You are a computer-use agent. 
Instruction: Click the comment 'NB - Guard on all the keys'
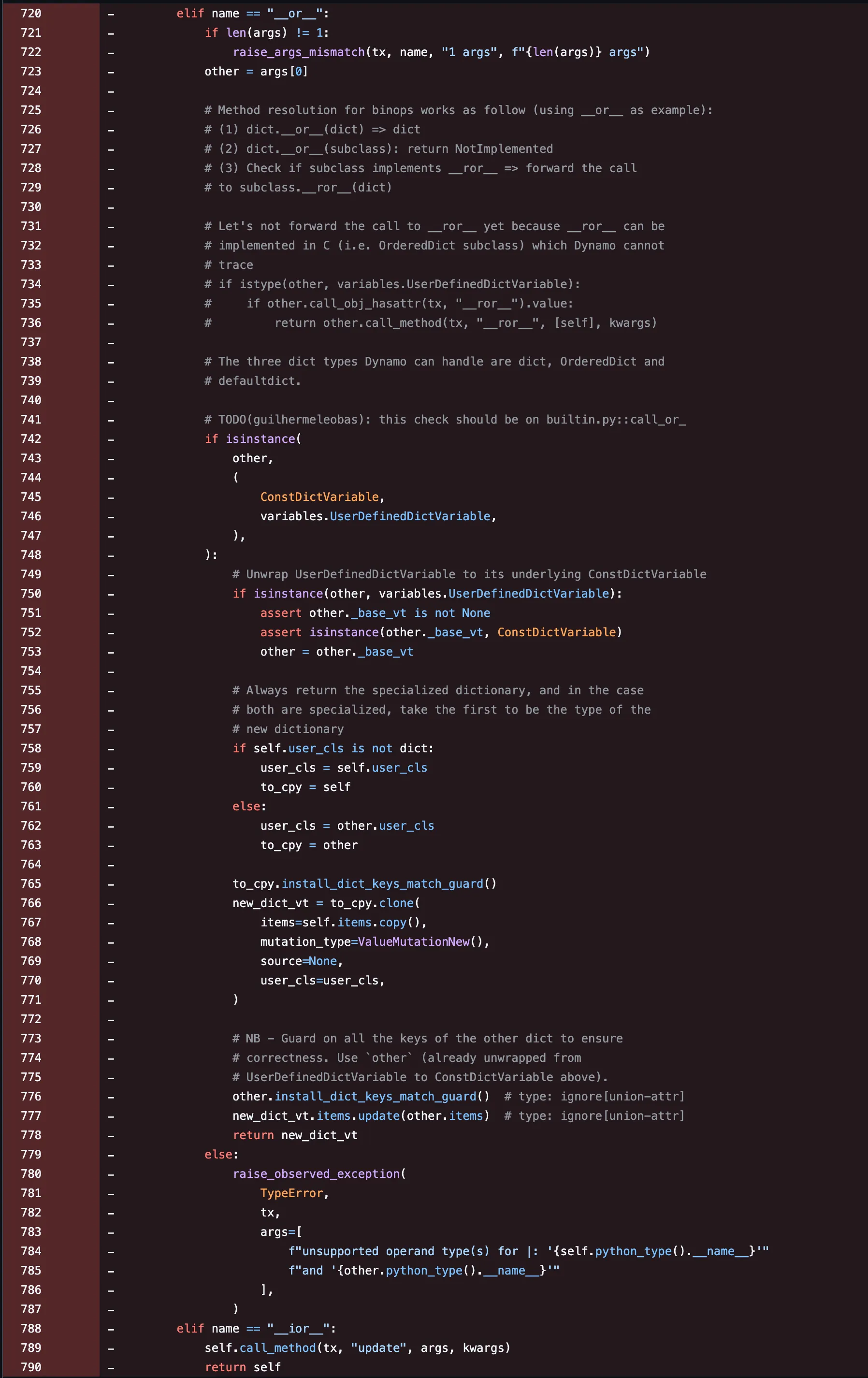click(x=427, y=1039)
